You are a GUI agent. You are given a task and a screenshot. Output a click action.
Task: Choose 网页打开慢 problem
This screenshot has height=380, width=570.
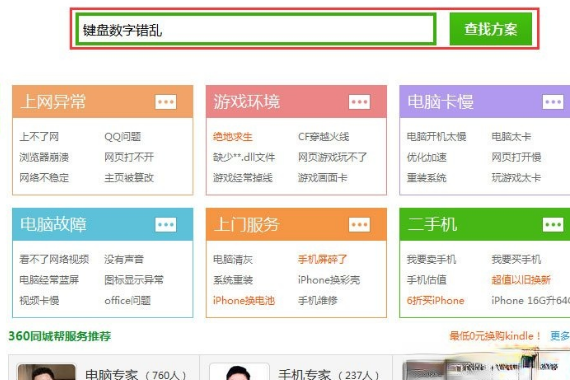[516, 157]
